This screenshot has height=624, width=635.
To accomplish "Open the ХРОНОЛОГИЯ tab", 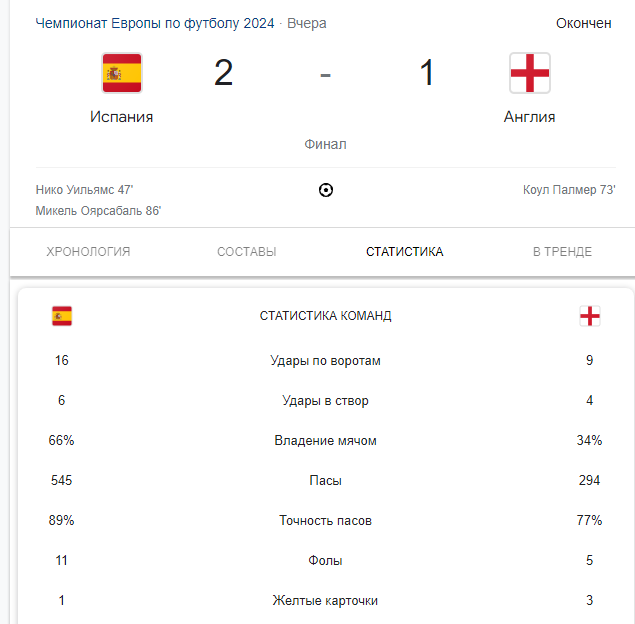I will pos(88,251).
